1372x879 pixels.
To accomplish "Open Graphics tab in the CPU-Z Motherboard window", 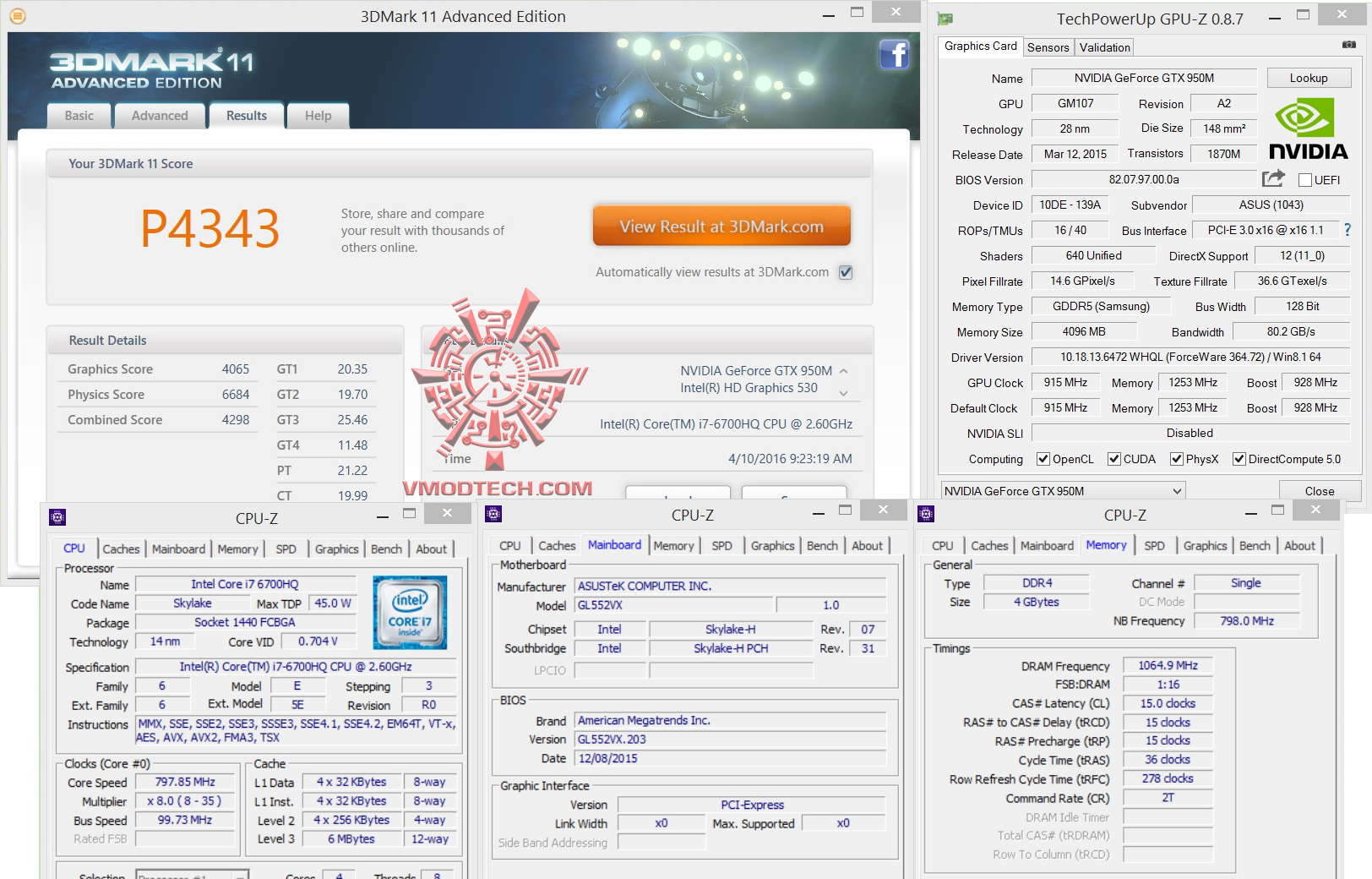I will [x=773, y=546].
